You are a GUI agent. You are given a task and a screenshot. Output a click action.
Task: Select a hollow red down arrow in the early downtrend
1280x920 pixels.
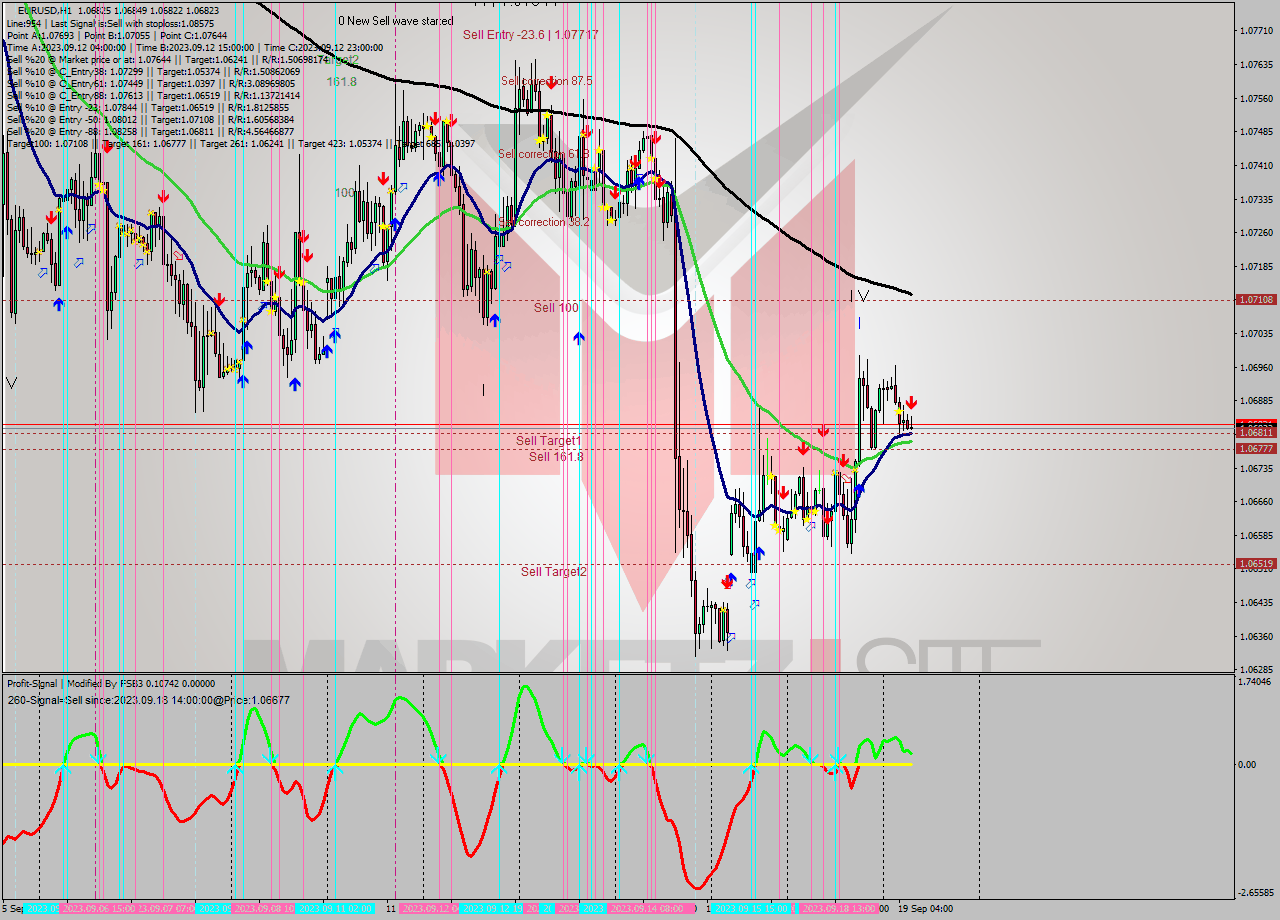coord(178,256)
